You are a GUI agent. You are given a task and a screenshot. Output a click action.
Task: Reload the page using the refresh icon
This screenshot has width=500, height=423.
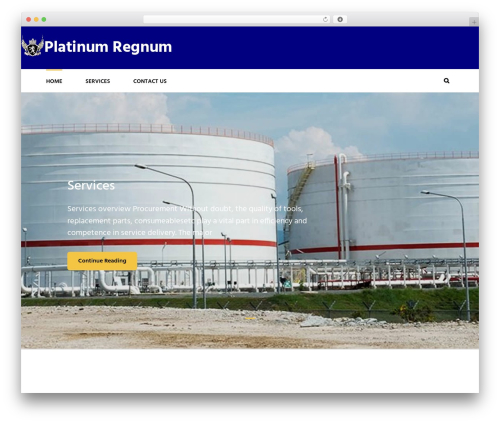point(325,20)
